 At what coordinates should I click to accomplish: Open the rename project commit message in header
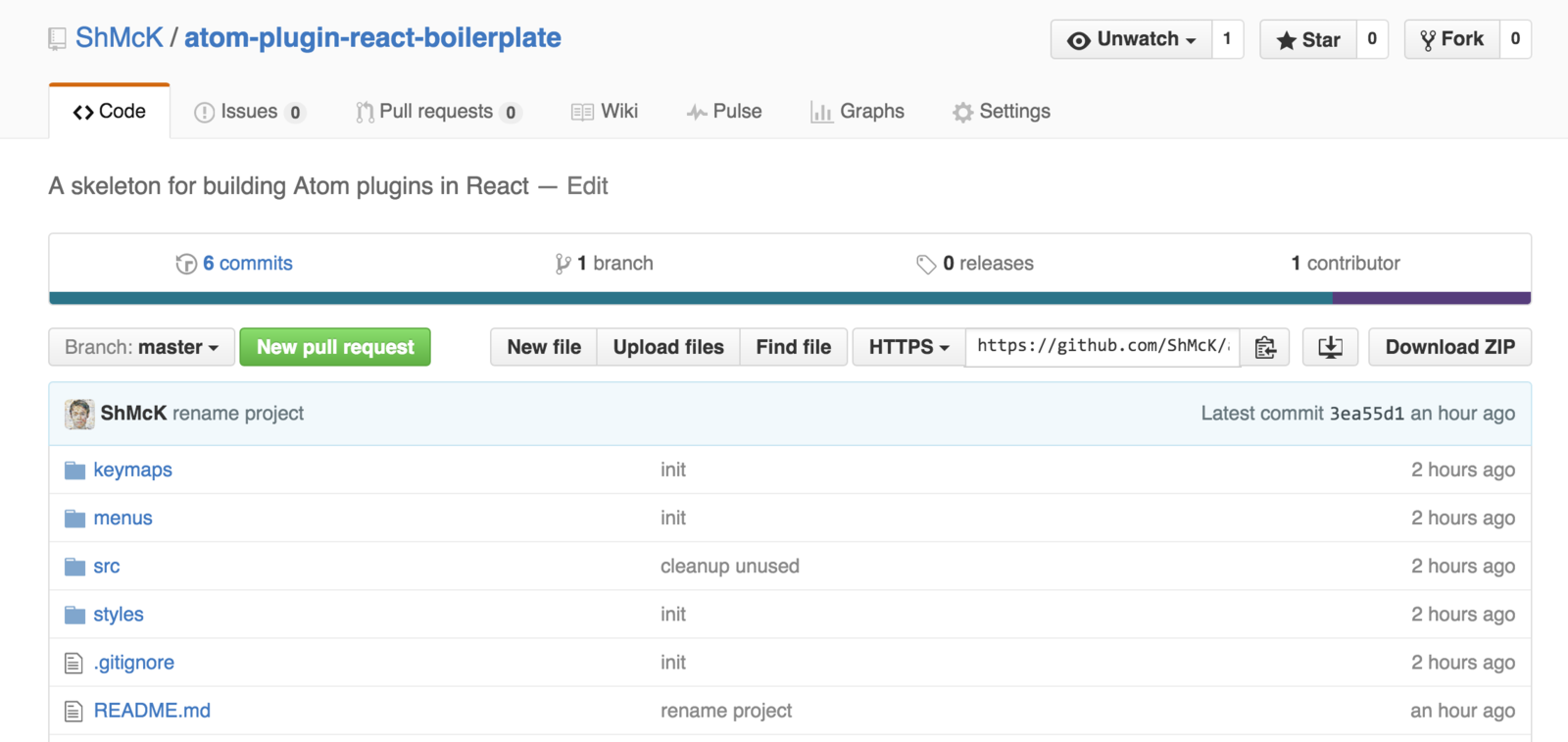coord(238,414)
